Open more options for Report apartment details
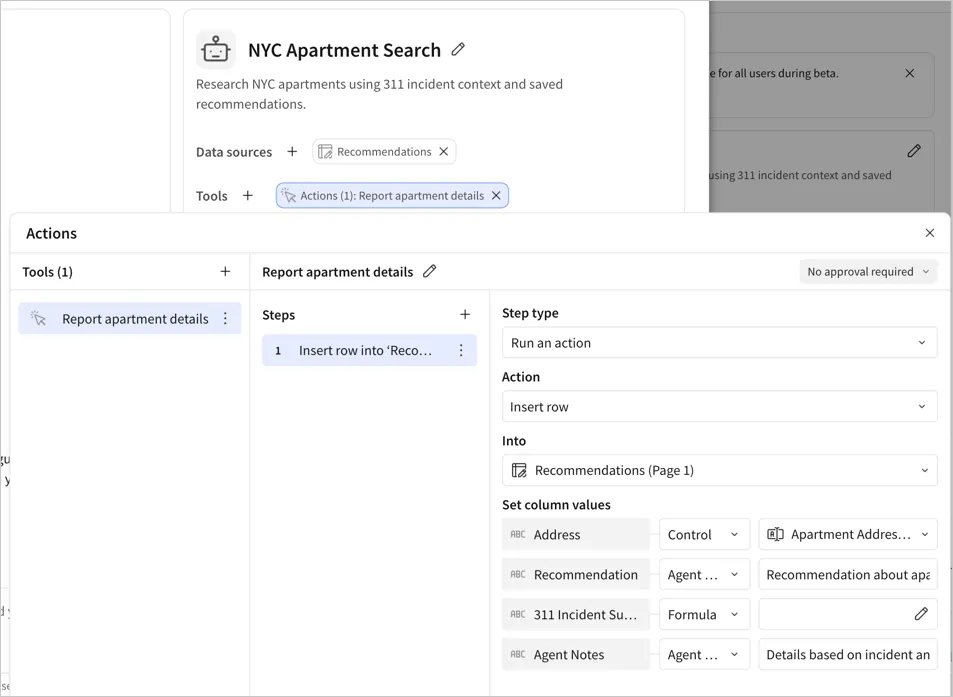This screenshot has height=697, width=953. pos(225,318)
